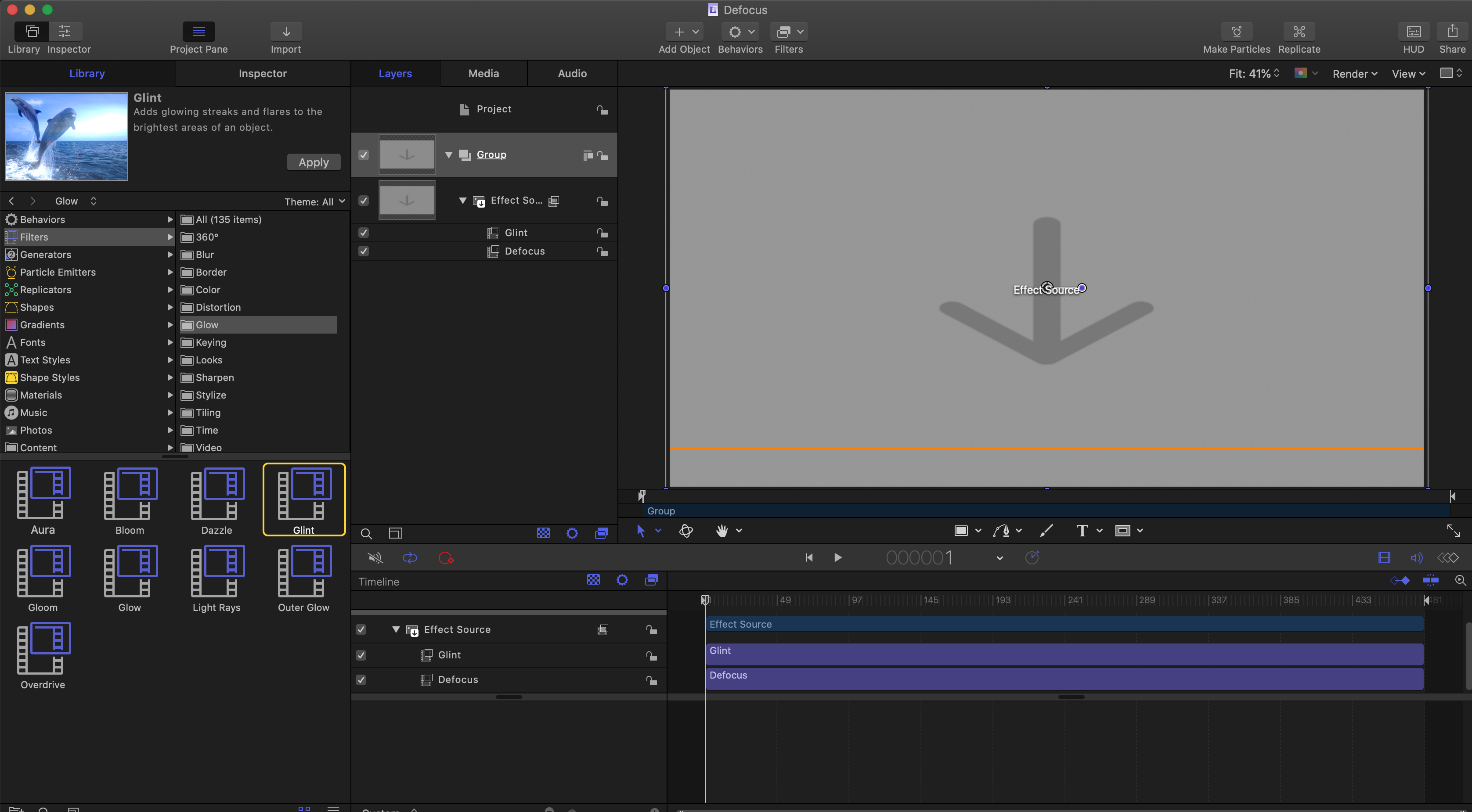Viewport: 1472px width, 812px height.
Task: Click the Import toolbar icon
Action: [286, 32]
